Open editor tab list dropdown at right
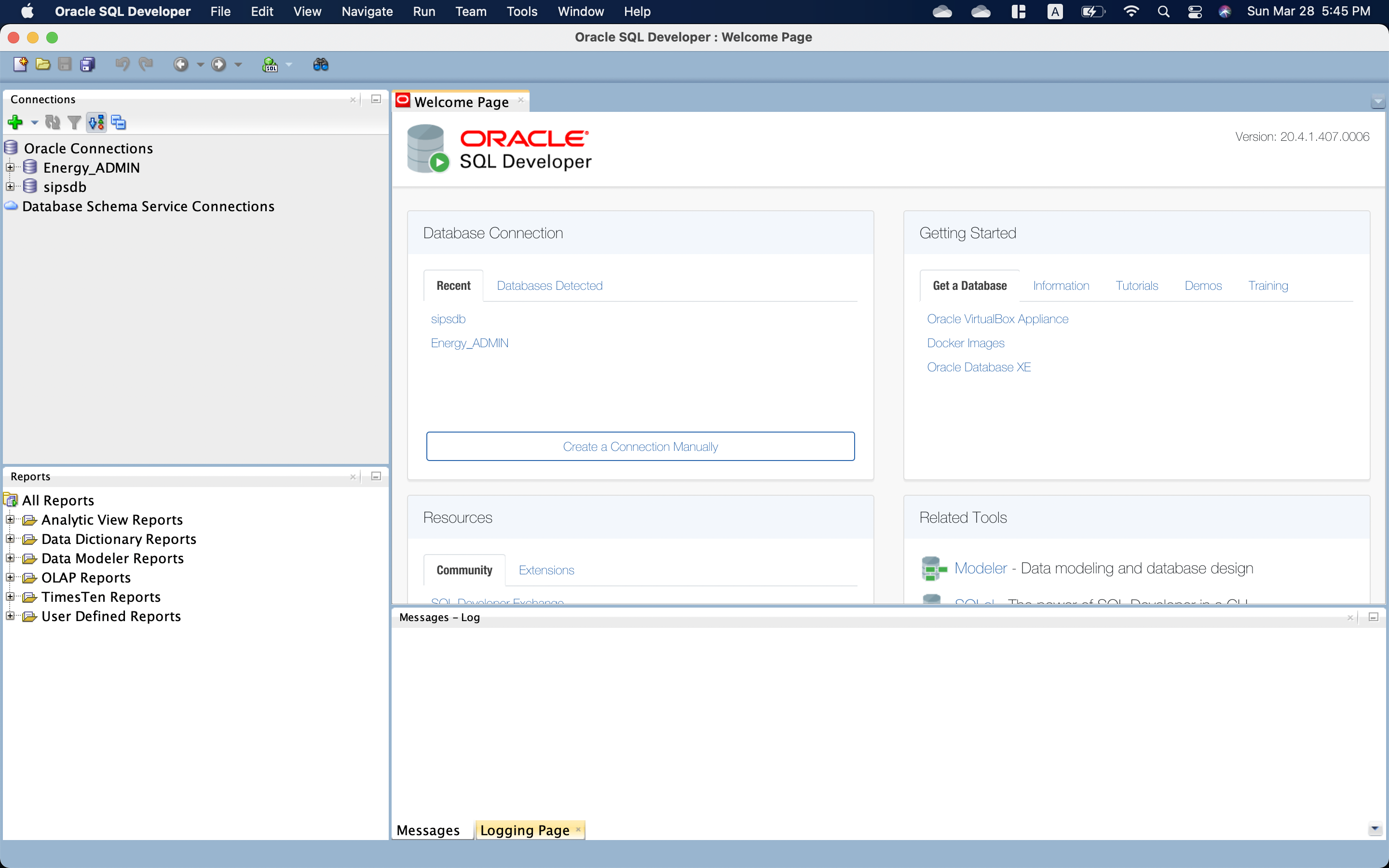 coord(1378,102)
